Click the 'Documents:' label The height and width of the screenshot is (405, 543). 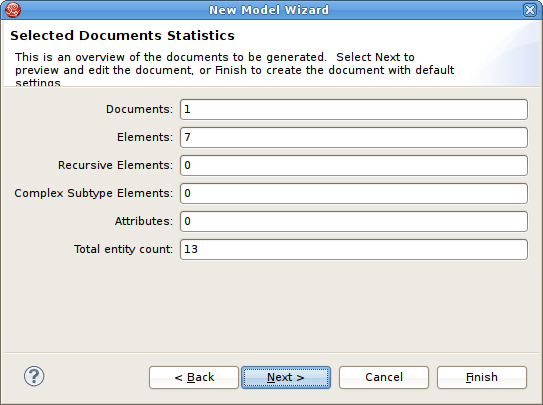pyautogui.click(x=139, y=109)
